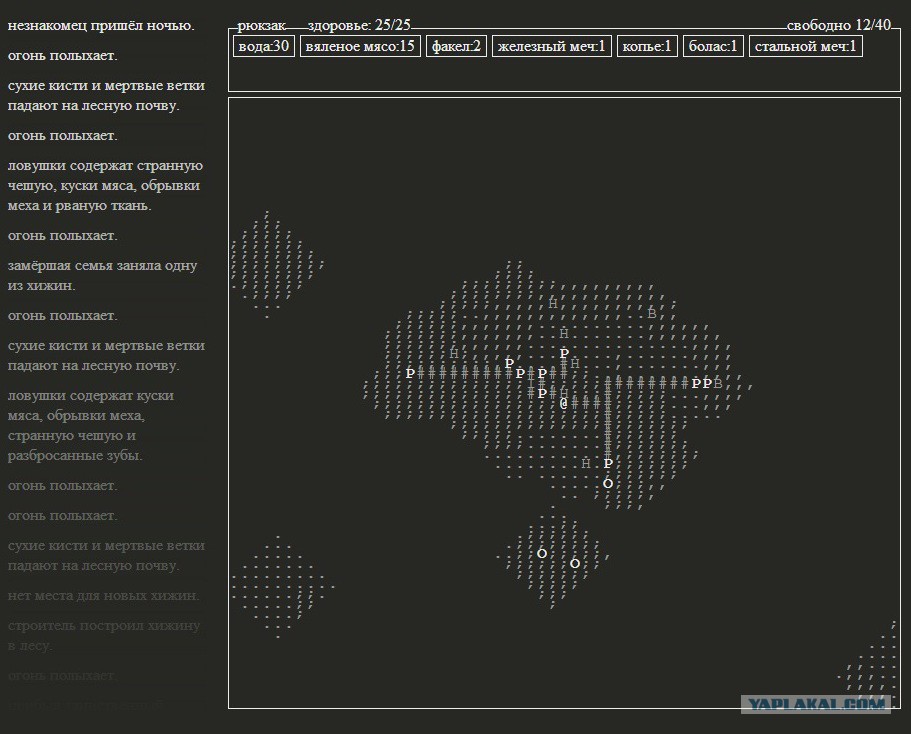Click log line 'нет места для новых хижин.'
The height and width of the screenshot is (734, 911).
(x=103, y=596)
